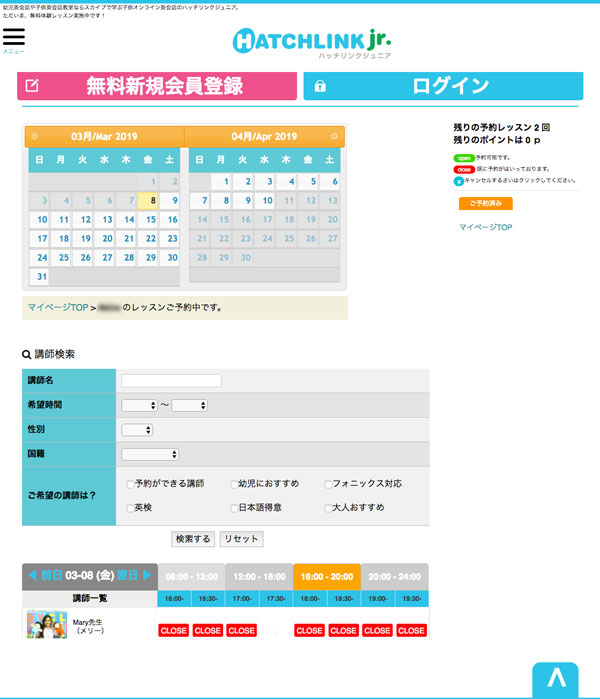600x699 pixels.
Task: Click the scroll-to-top arrow button
Action: pos(556,680)
